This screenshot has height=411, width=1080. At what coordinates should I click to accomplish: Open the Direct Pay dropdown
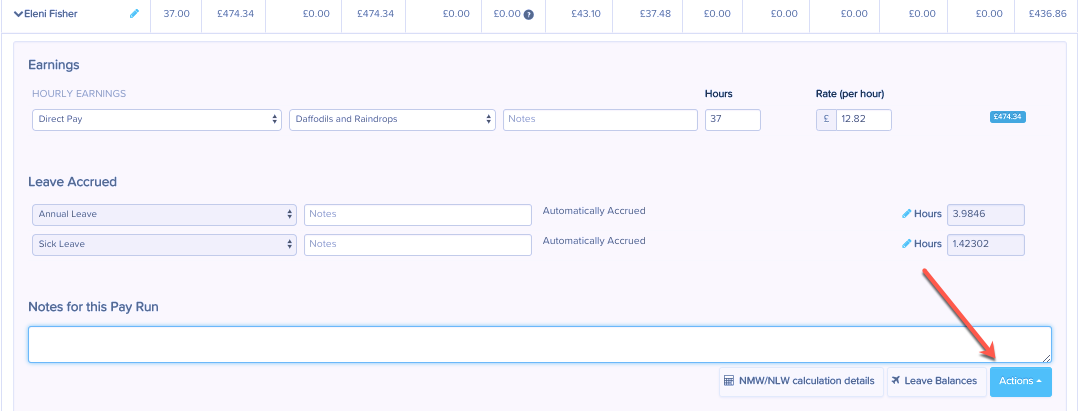click(157, 119)
